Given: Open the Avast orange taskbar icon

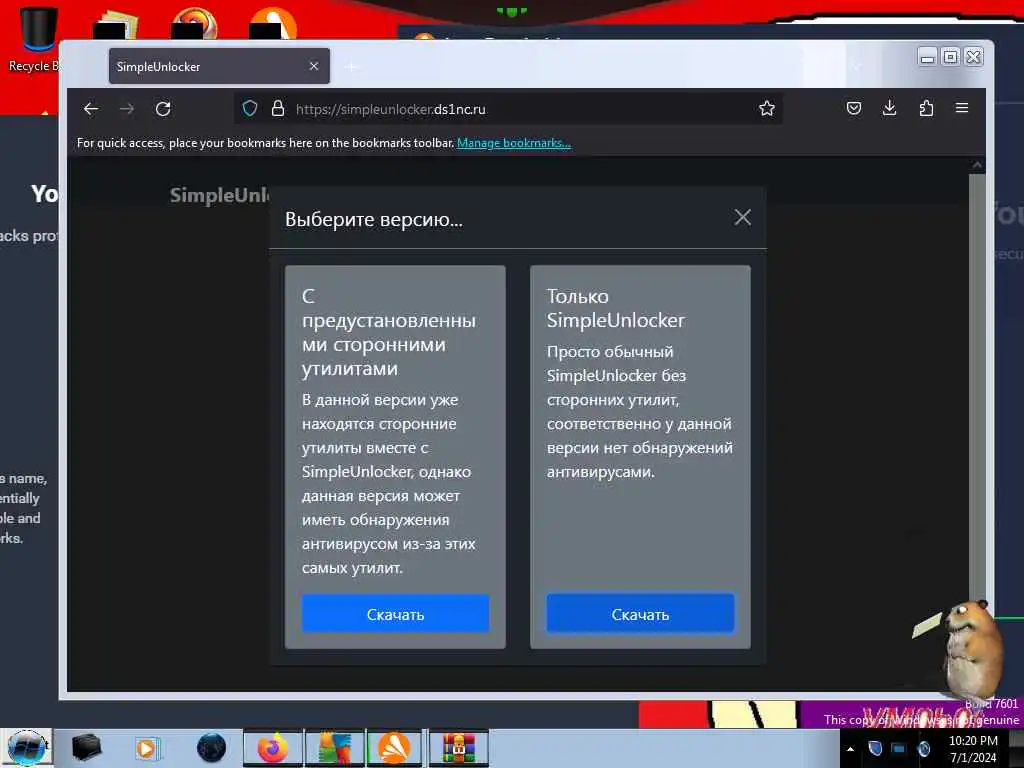Looking at the screenshot, I should [x=395, y=748].
